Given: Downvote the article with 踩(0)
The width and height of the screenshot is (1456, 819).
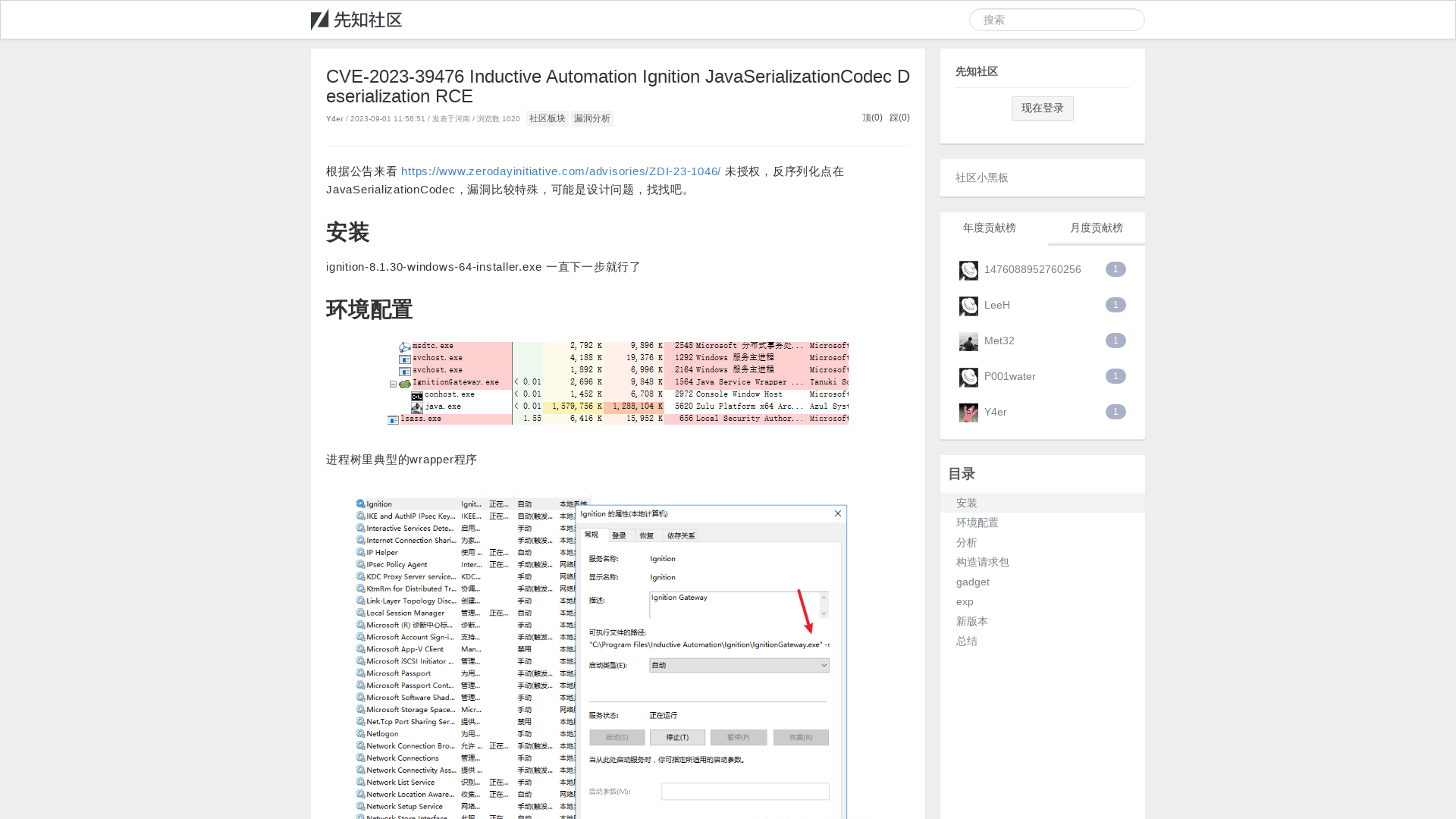Looking at the screenshot, I should point(899,118).
